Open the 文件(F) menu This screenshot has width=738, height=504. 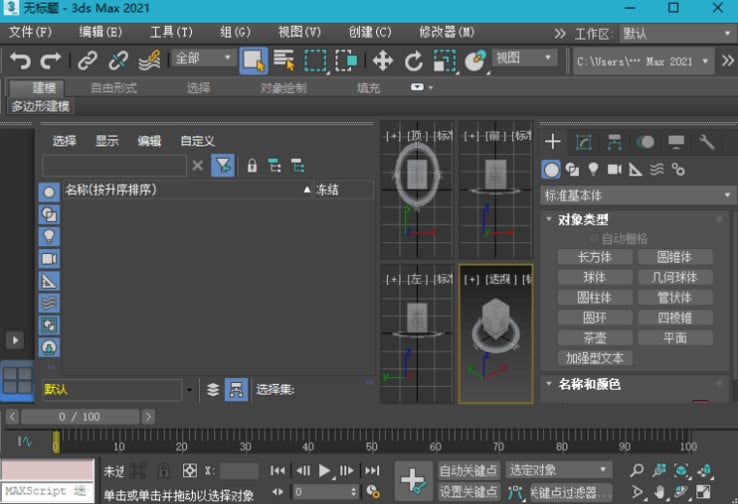[30, 32]
